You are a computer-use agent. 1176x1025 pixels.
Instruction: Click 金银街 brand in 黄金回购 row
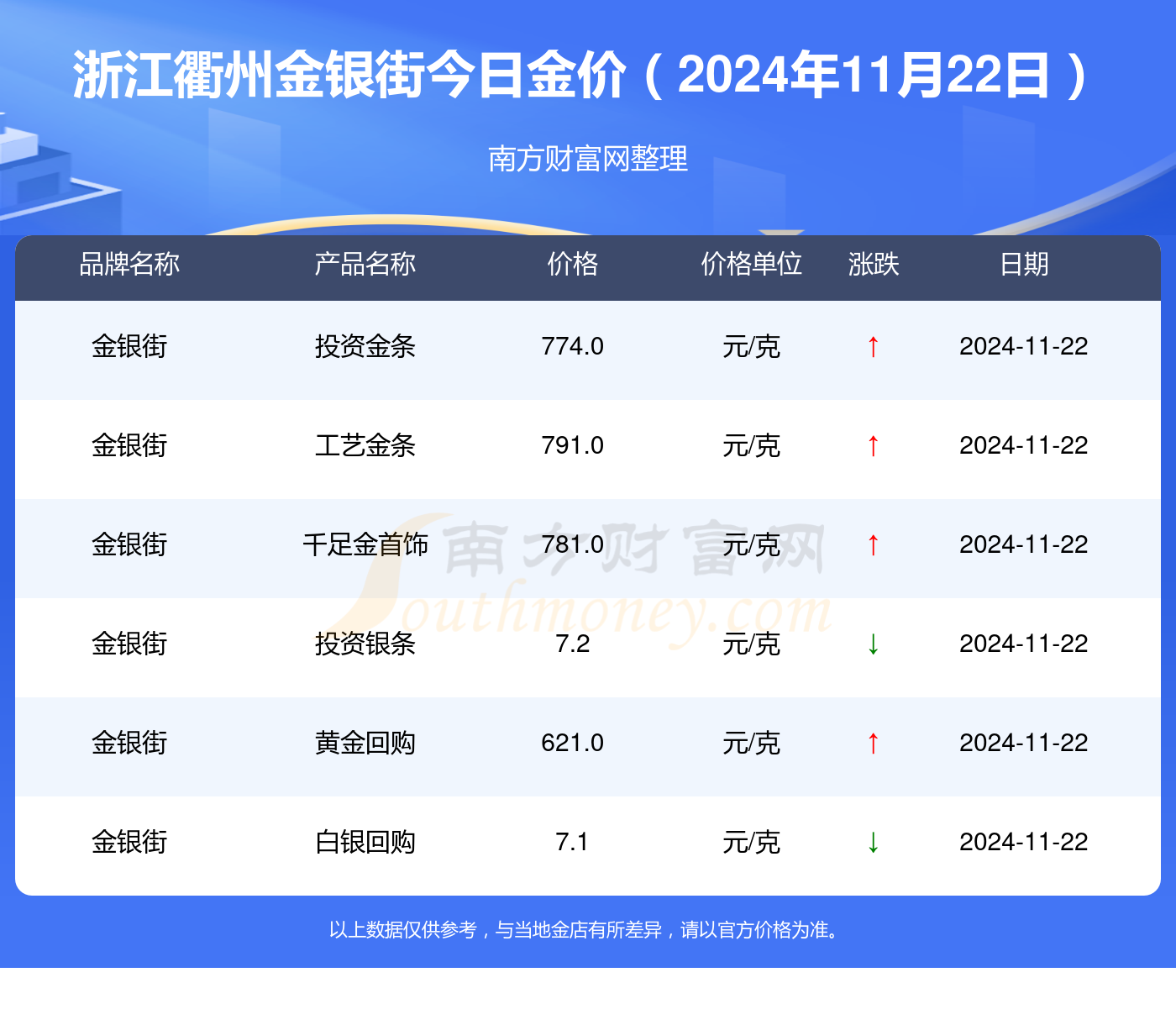point(129,743)
